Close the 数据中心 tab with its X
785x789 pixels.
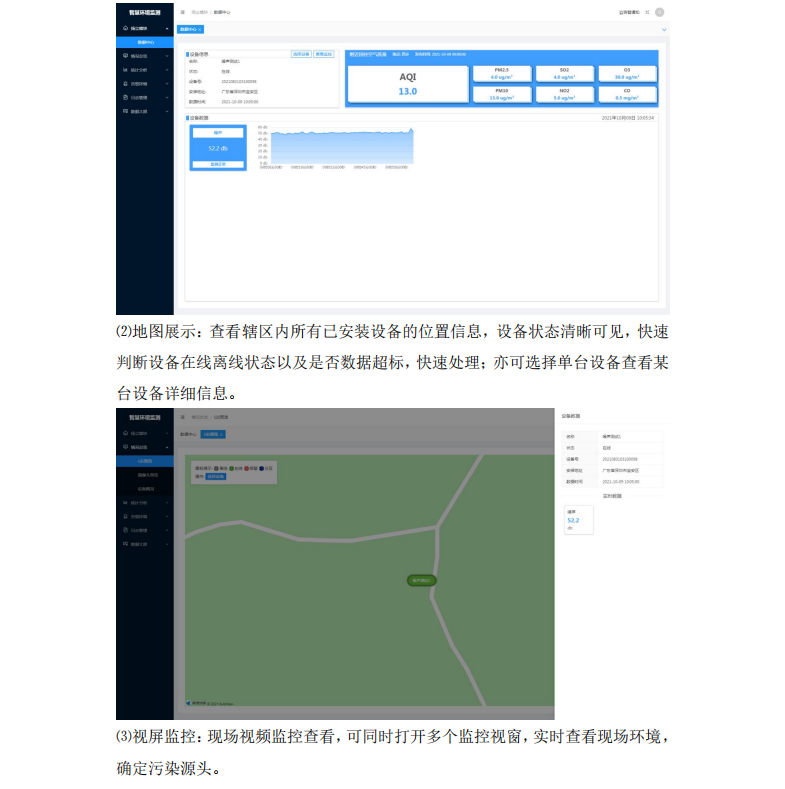200,30
